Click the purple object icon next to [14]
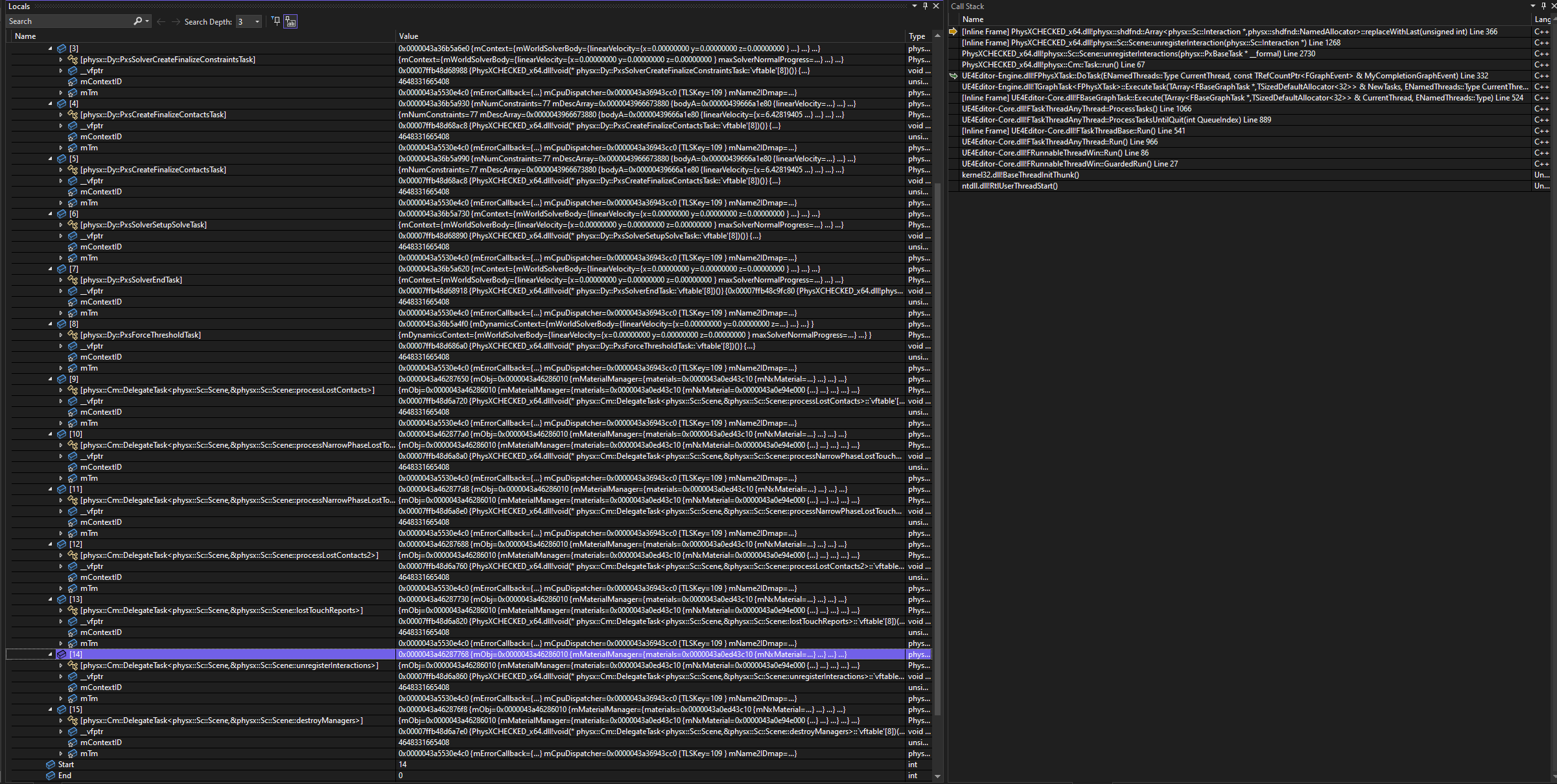1557x784 pixels. coord(61,654)
